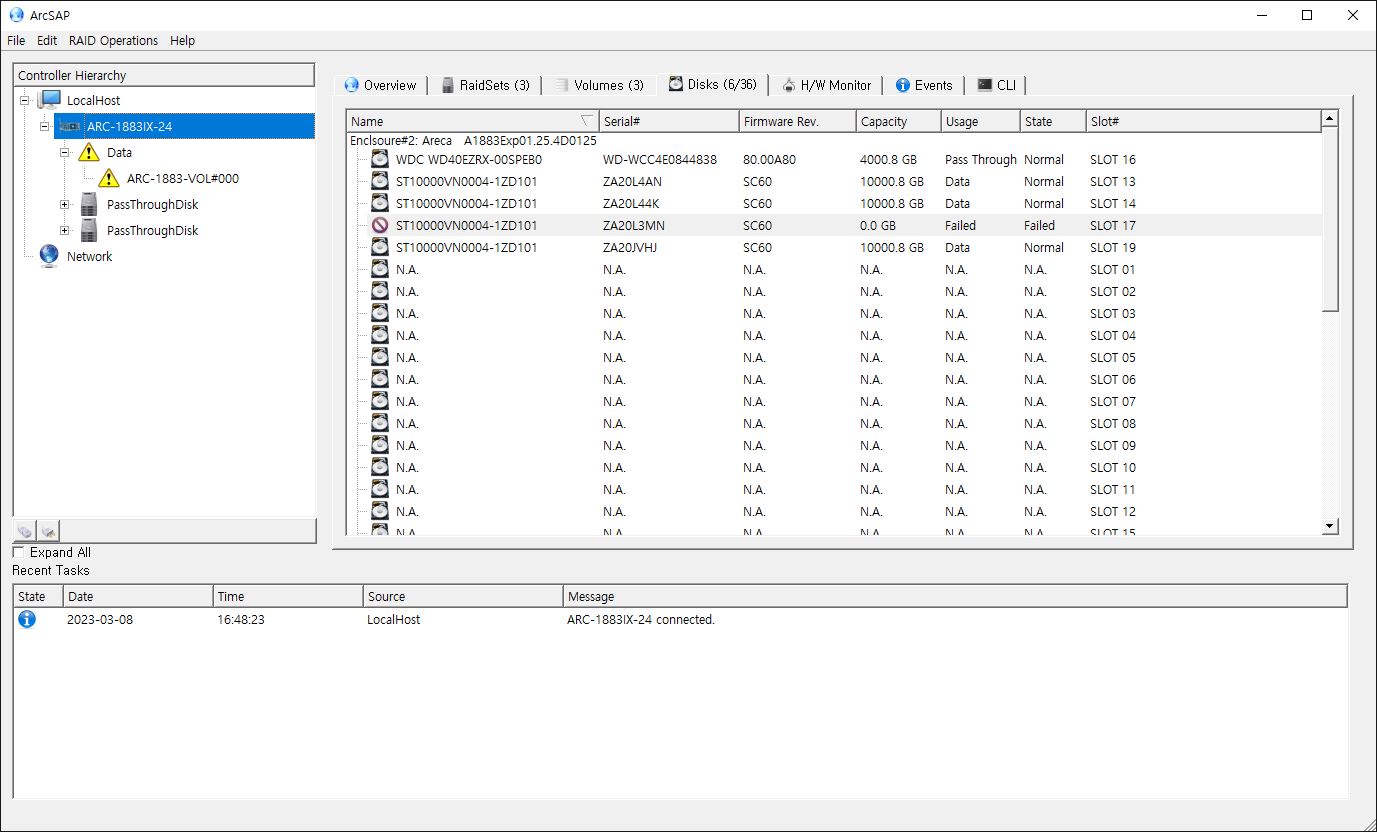Click the disk icon in the SLOT 03 row

click(x=380, y=313)
